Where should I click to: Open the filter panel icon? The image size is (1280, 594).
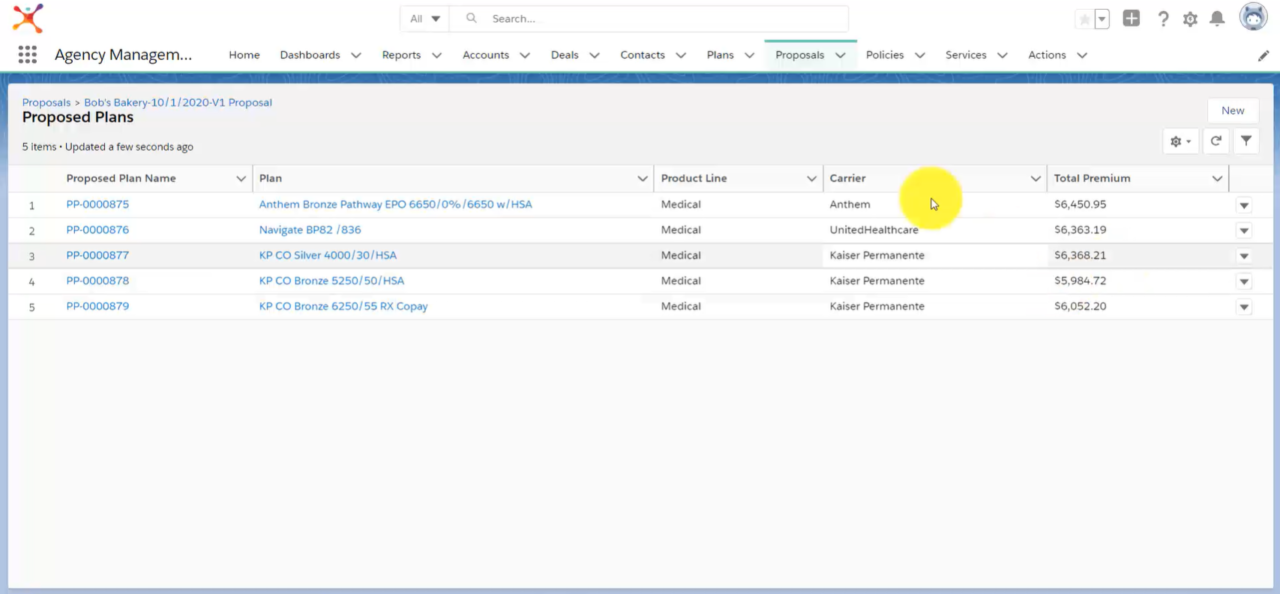click(x=1246, y=141)
